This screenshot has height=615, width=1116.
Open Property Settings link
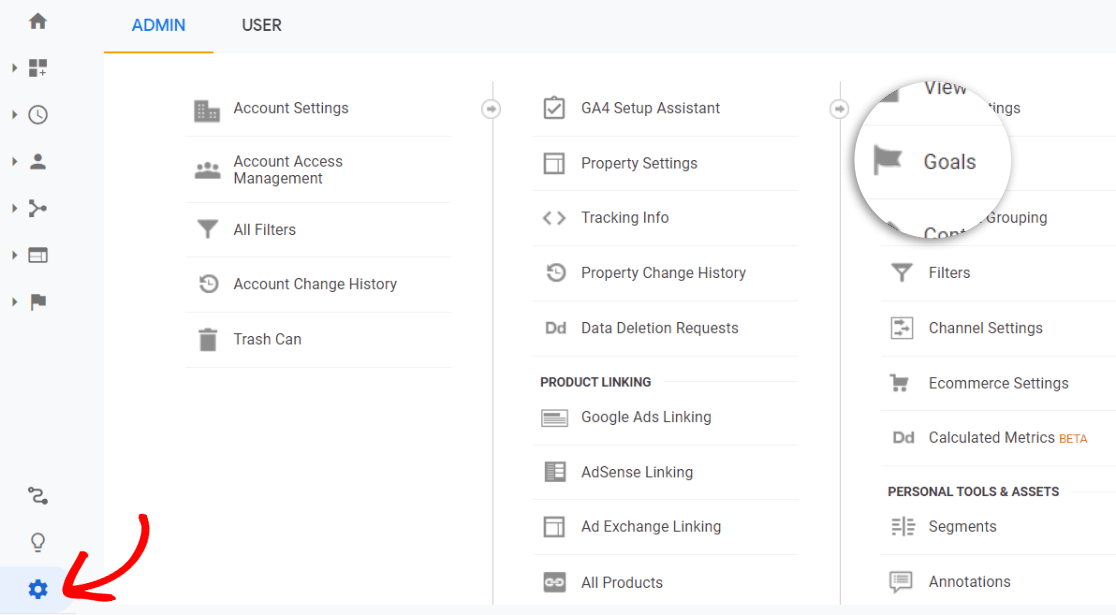pos(639,163)
